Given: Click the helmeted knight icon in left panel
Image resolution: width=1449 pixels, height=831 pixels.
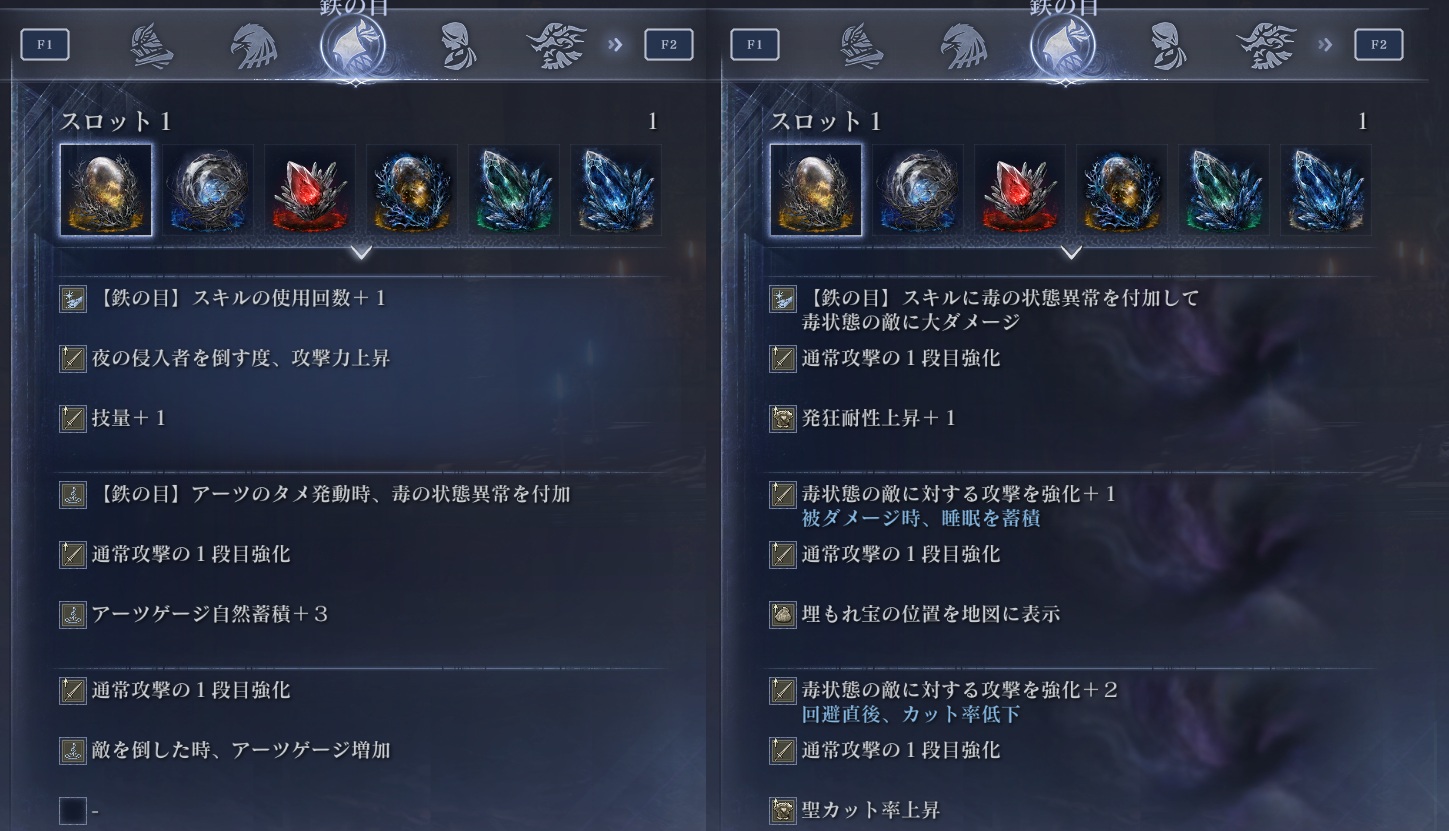Looking at the screenshot, I should 152,46.
